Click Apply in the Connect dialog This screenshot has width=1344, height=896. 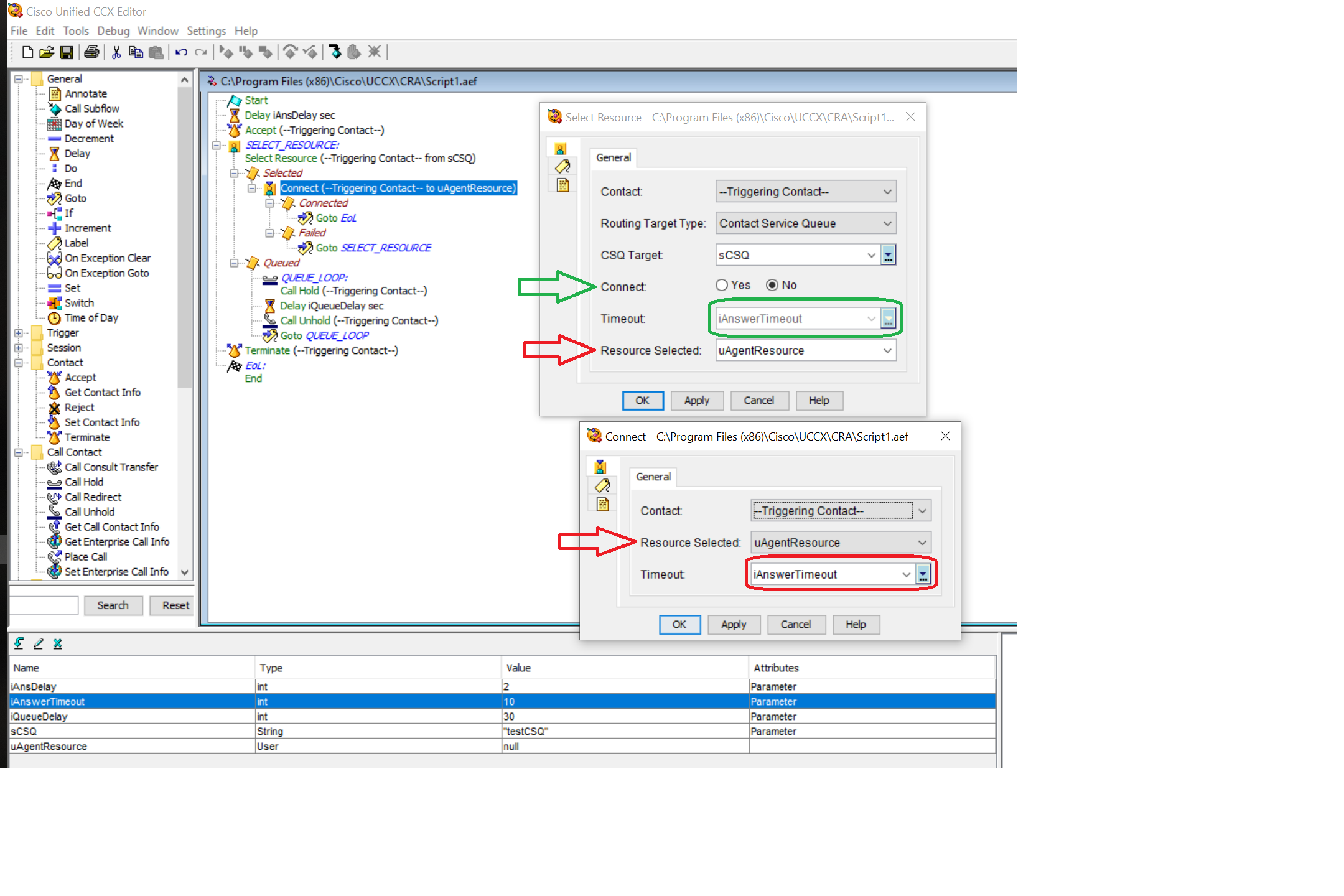coord(734,625)
